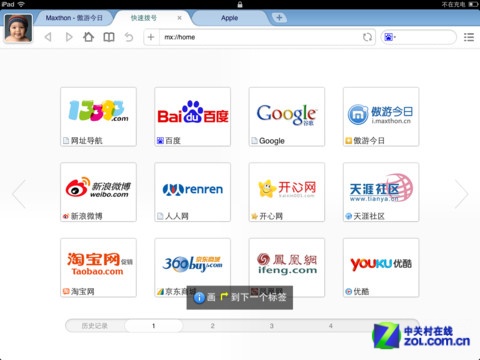This screenshot has height=360, width=480.
Task: Select page 1 in the pager
Action: pos(154,326)
